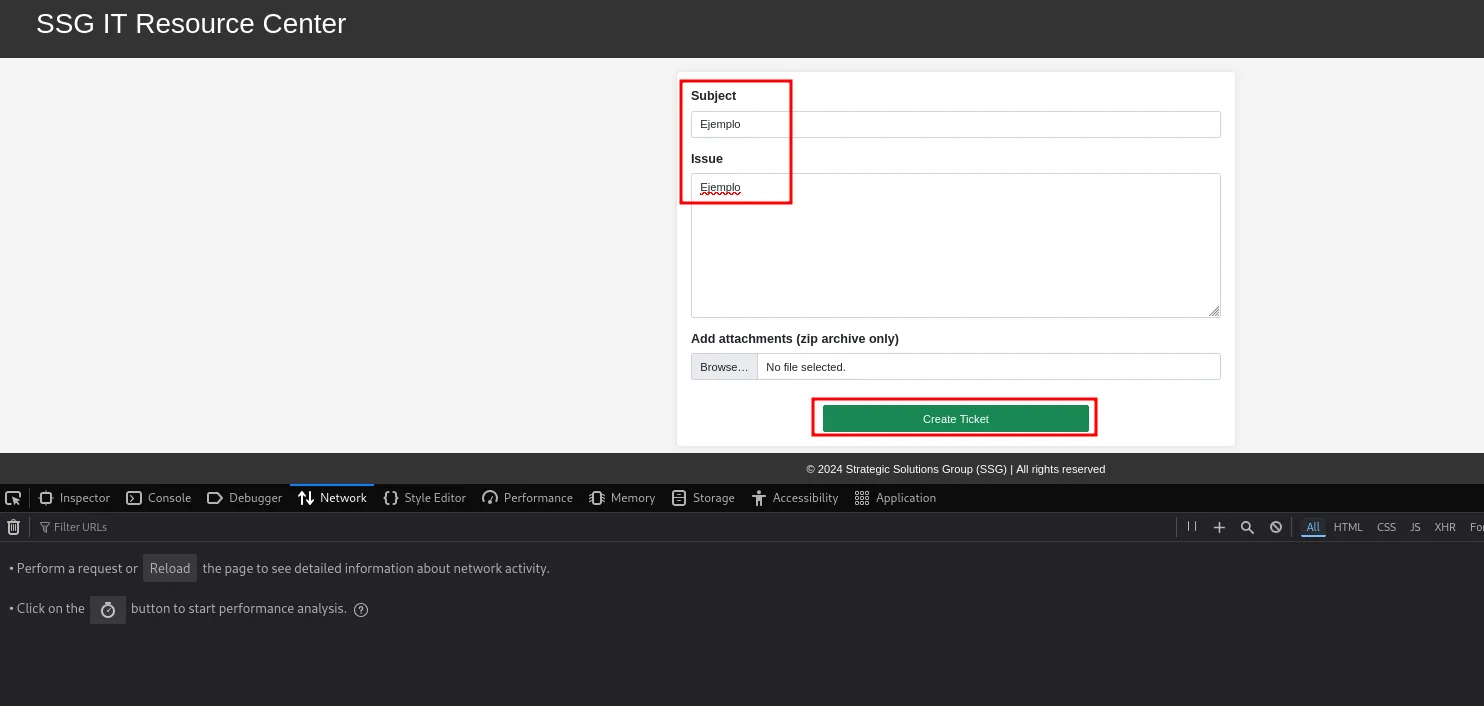The width and height of the screenshot is (1484, 706).
Task: Open the Debugger tab
Action: [244, 498]
